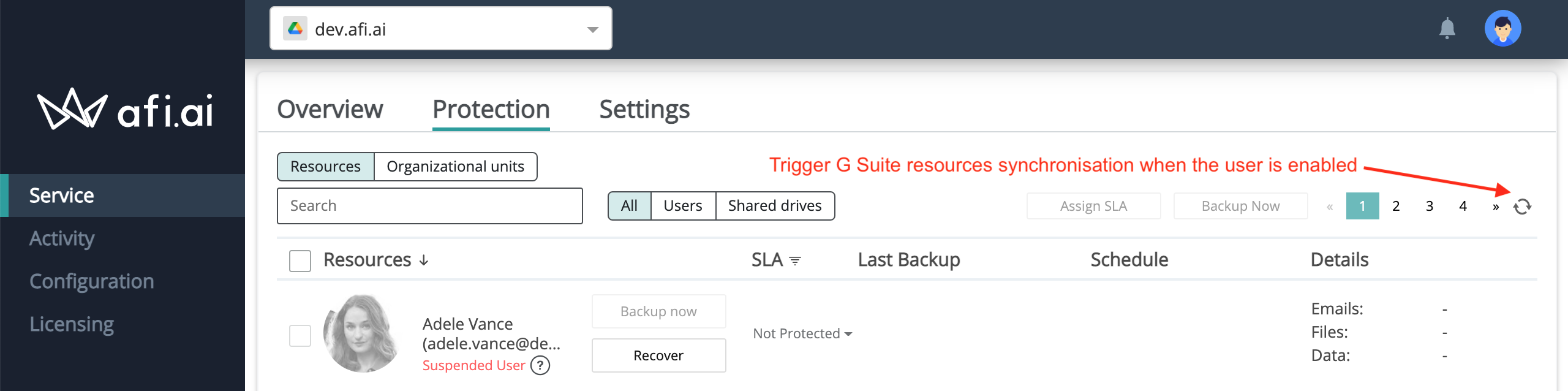Click the Suspended User label
Viewport: 1568px width, 391px height.
pos(474,365)
